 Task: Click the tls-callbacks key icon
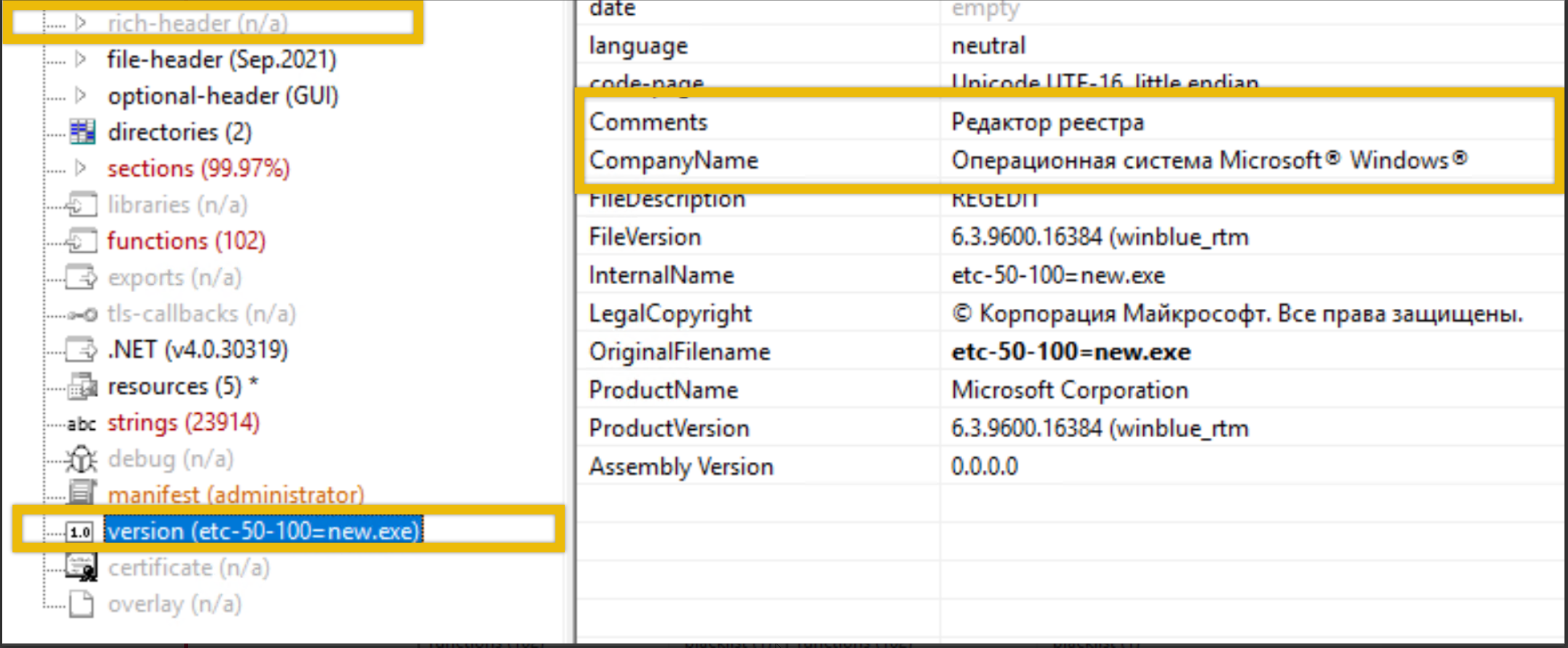pyautogui.click(x=82, y=314)
